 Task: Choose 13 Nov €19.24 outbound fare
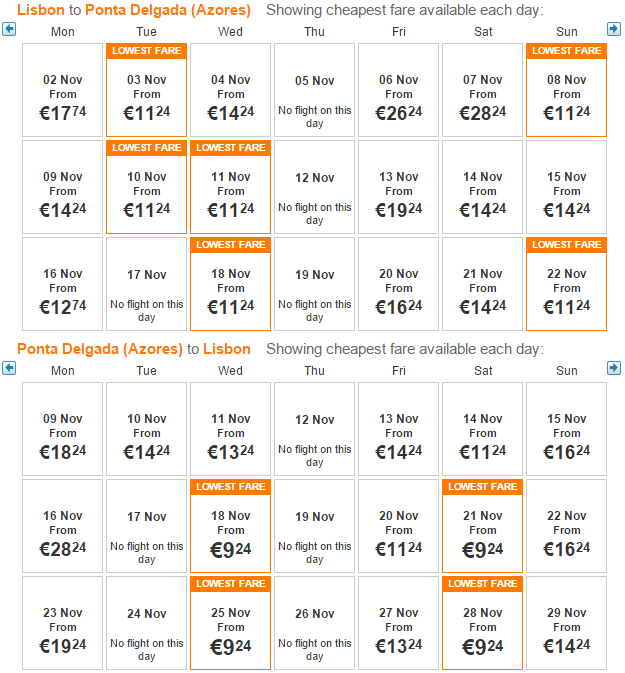pos(398,187)
